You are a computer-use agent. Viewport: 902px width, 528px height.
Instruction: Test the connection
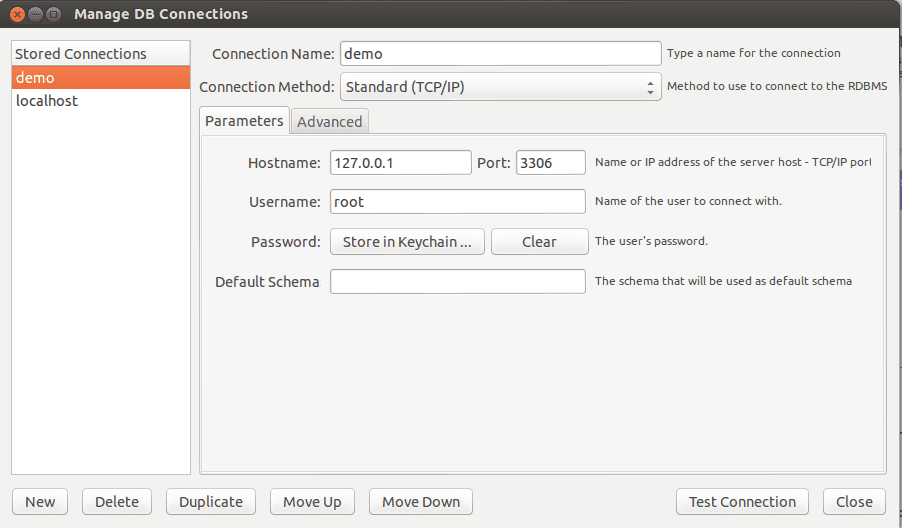742,502
